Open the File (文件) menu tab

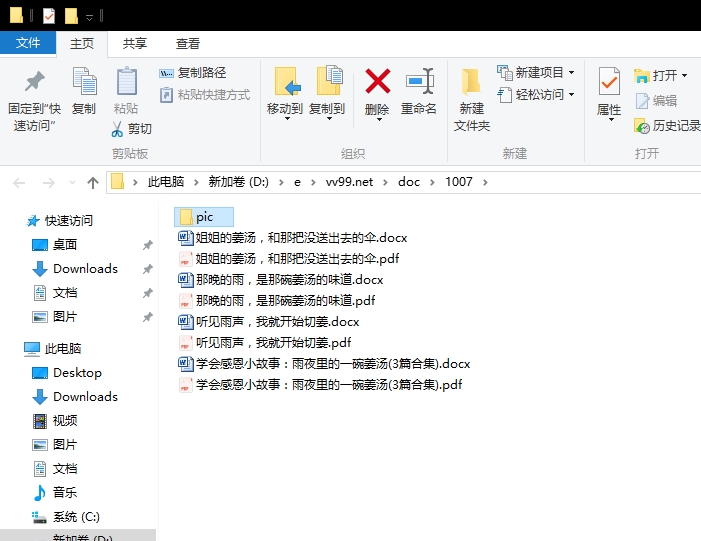click(28, 43)
